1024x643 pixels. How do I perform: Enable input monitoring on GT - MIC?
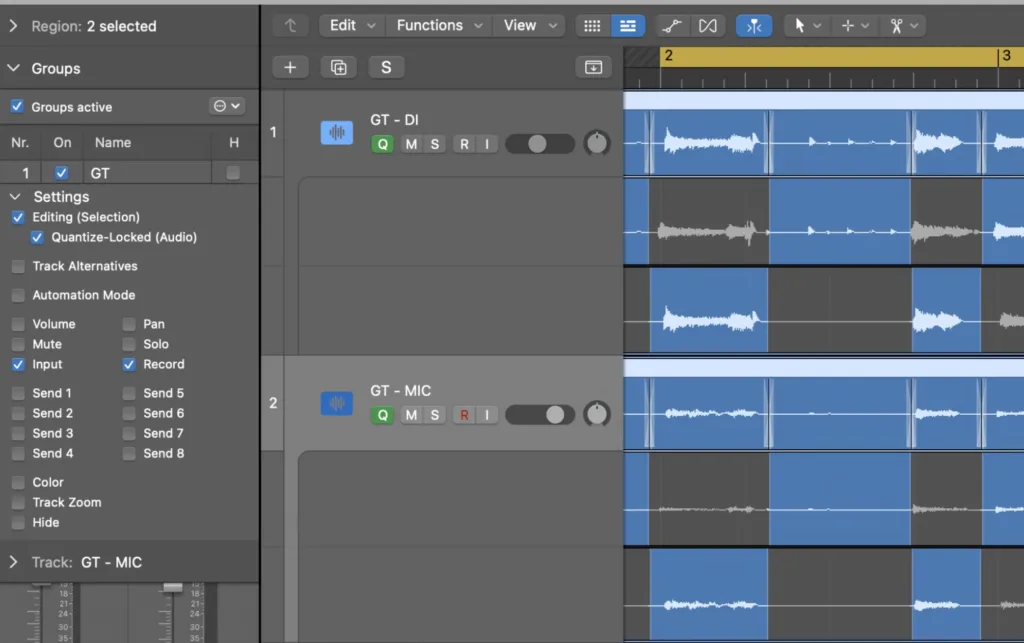[487, 415]
